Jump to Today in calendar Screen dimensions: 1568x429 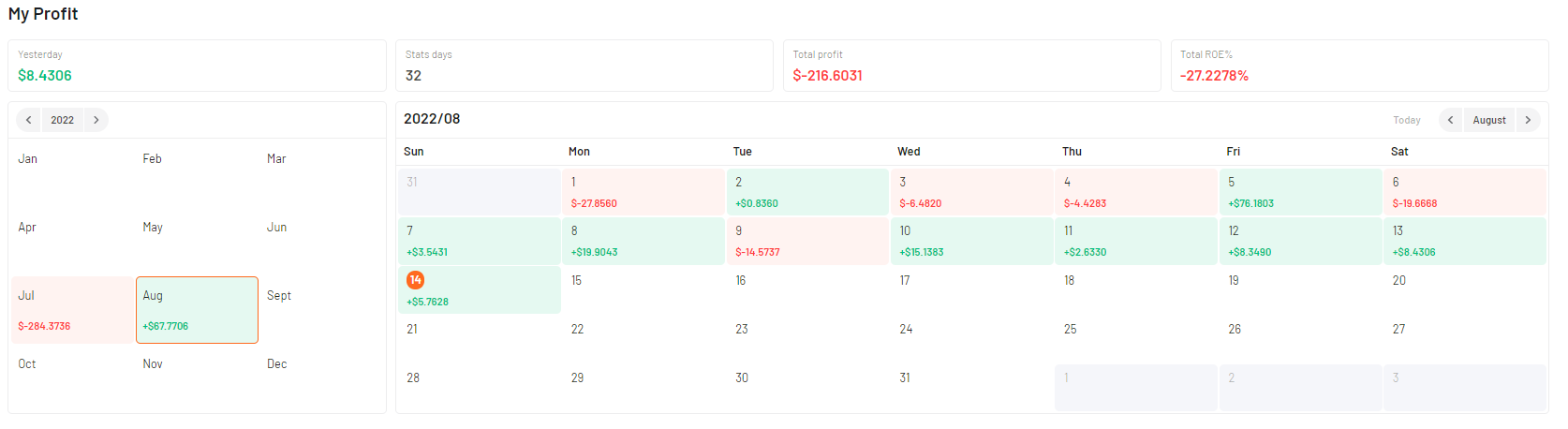[x=1406, y=120]
